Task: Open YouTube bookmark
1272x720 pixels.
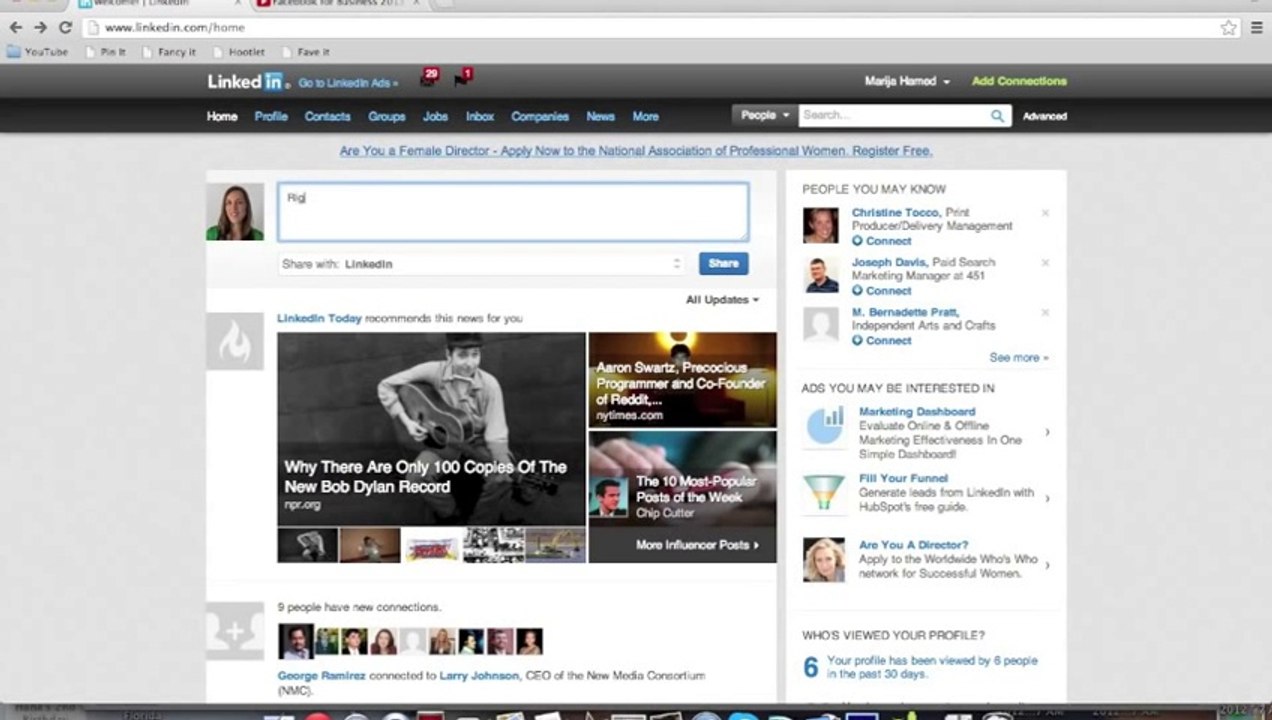Action: pyautogui.click(x=38, y=52)
